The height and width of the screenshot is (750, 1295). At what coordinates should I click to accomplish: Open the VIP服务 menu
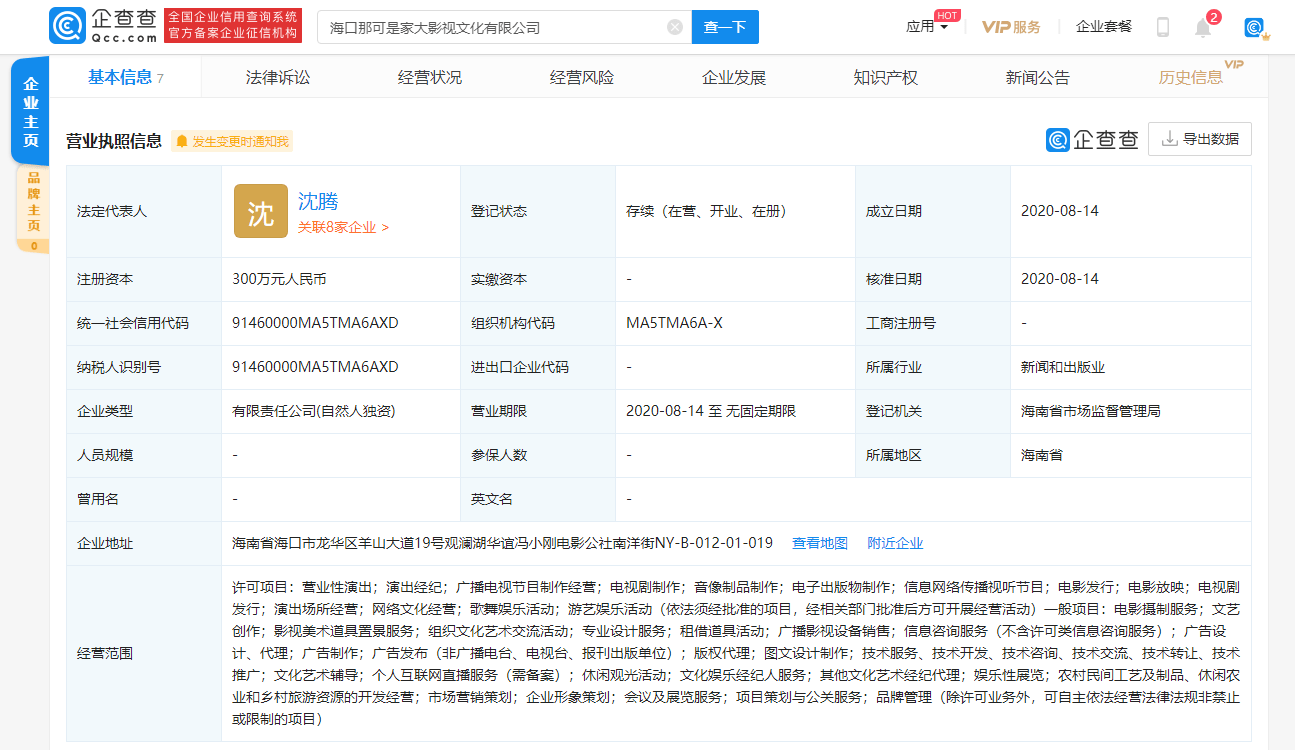pyautogui.click(x=1012, y=26)
